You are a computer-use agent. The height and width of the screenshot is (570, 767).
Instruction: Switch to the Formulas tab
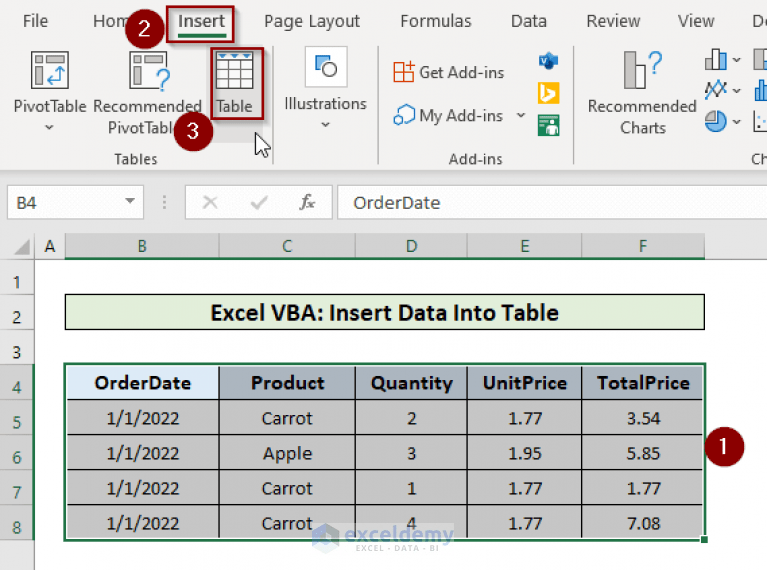pos(436,21)
